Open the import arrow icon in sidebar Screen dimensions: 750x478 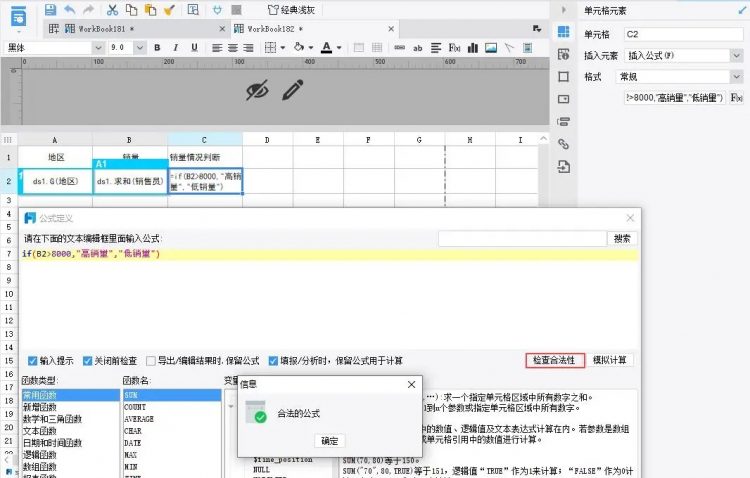coord(563,167)
